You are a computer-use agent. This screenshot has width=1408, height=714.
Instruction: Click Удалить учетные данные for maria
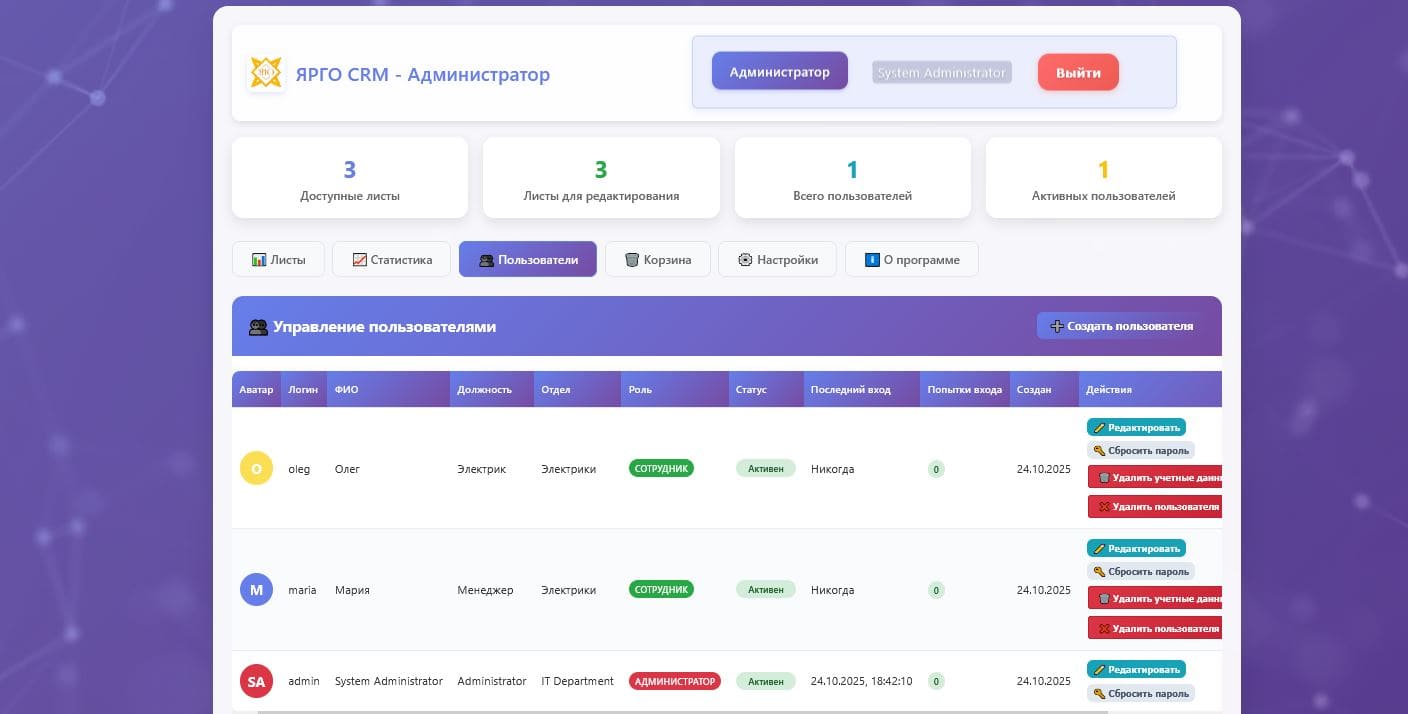pos(1154,599)
